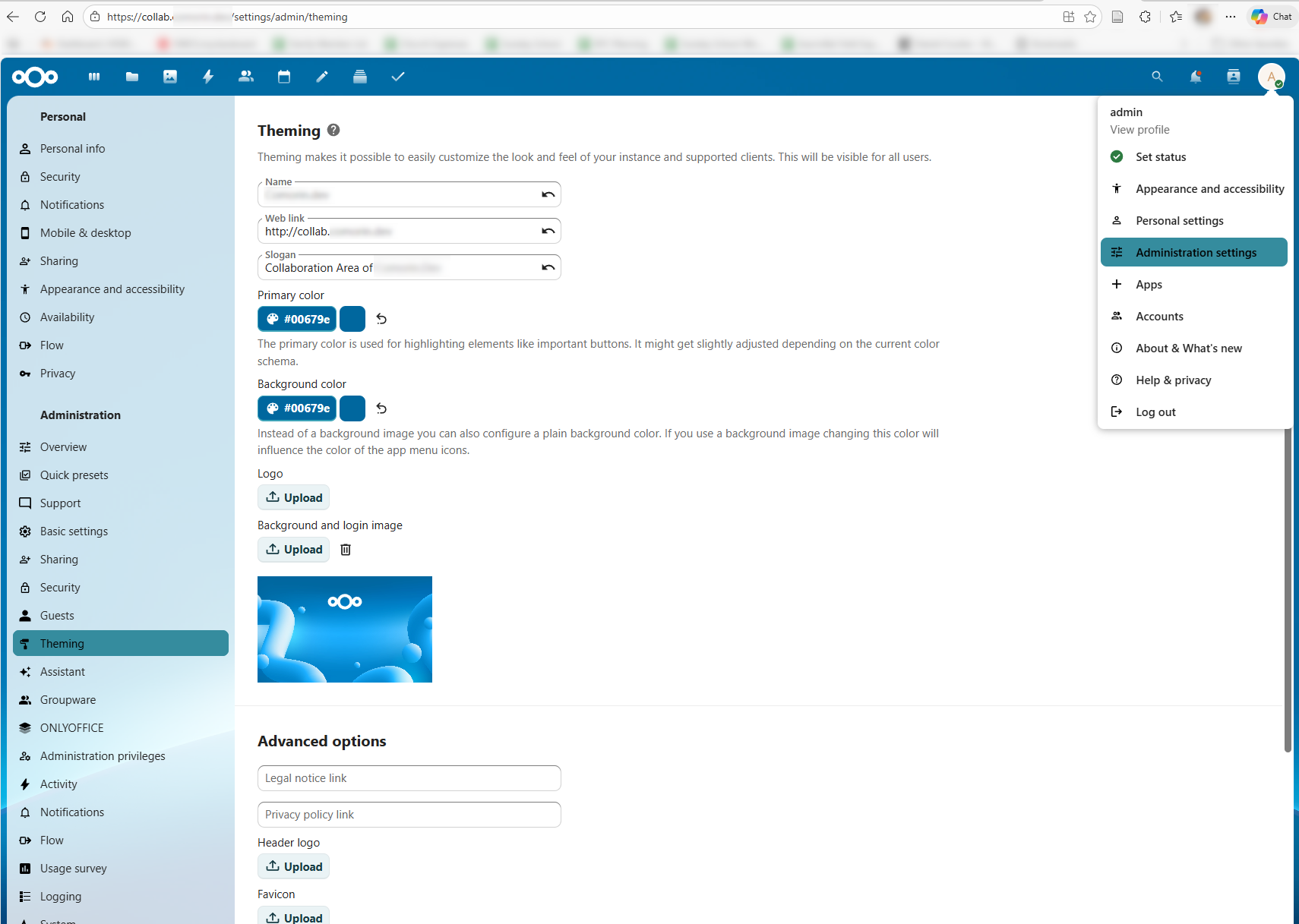
Task: Open the primary color #00679e picker
Action: 297,320
